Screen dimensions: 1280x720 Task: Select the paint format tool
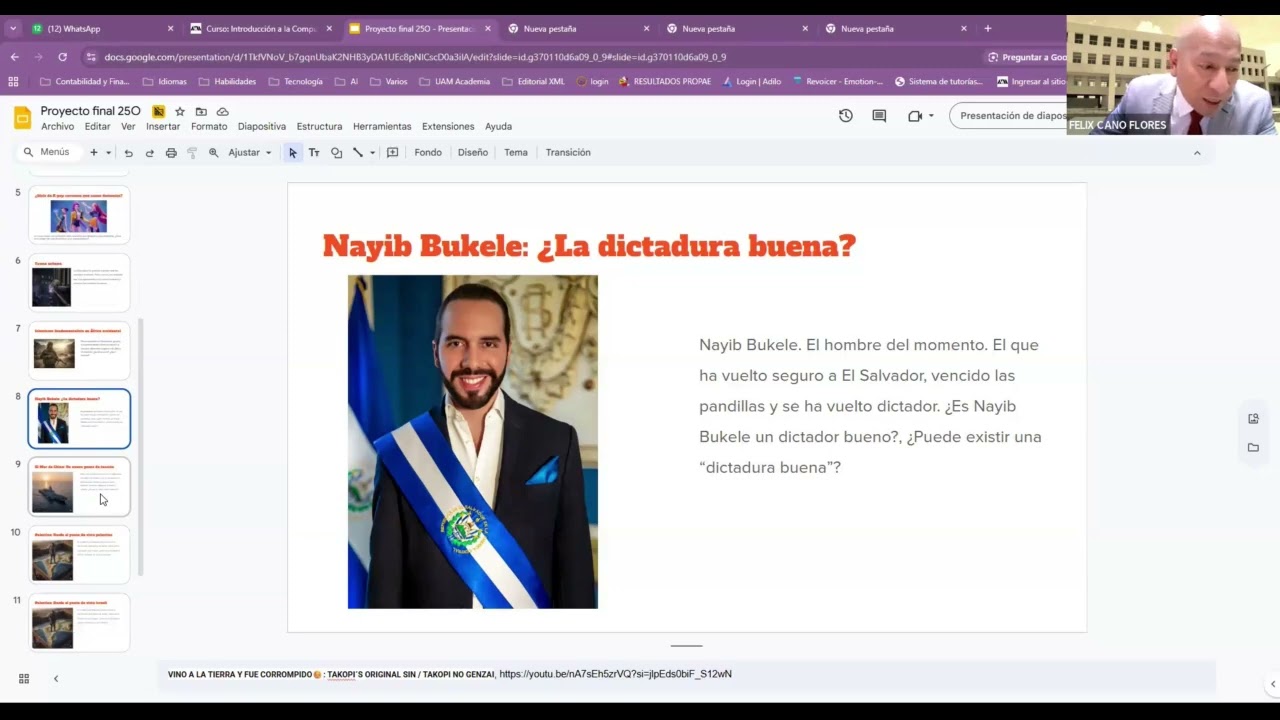coord(192,153)
